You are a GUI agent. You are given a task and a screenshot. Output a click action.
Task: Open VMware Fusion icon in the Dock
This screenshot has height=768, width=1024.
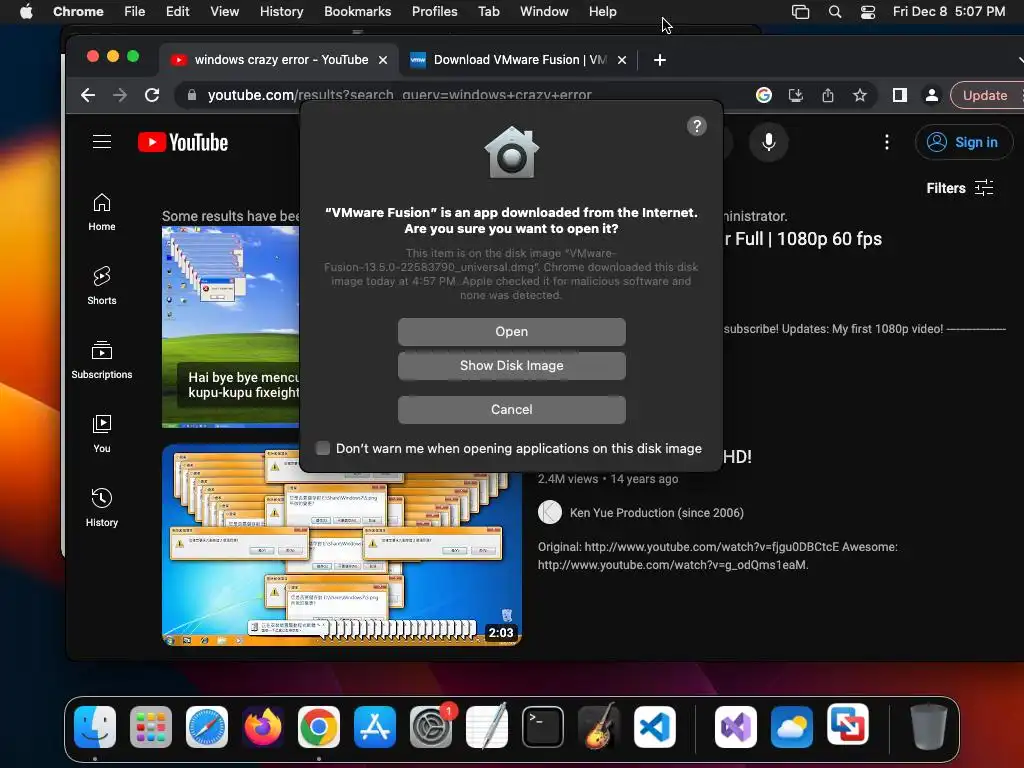click(x=848, y=724)
